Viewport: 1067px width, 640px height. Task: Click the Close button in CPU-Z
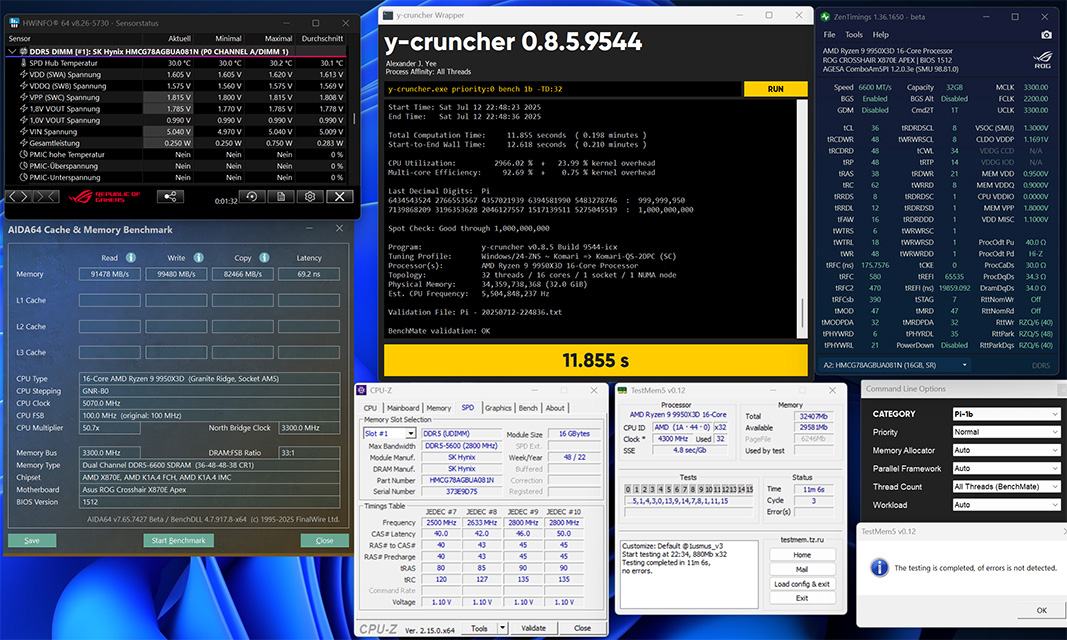(582, 628)
